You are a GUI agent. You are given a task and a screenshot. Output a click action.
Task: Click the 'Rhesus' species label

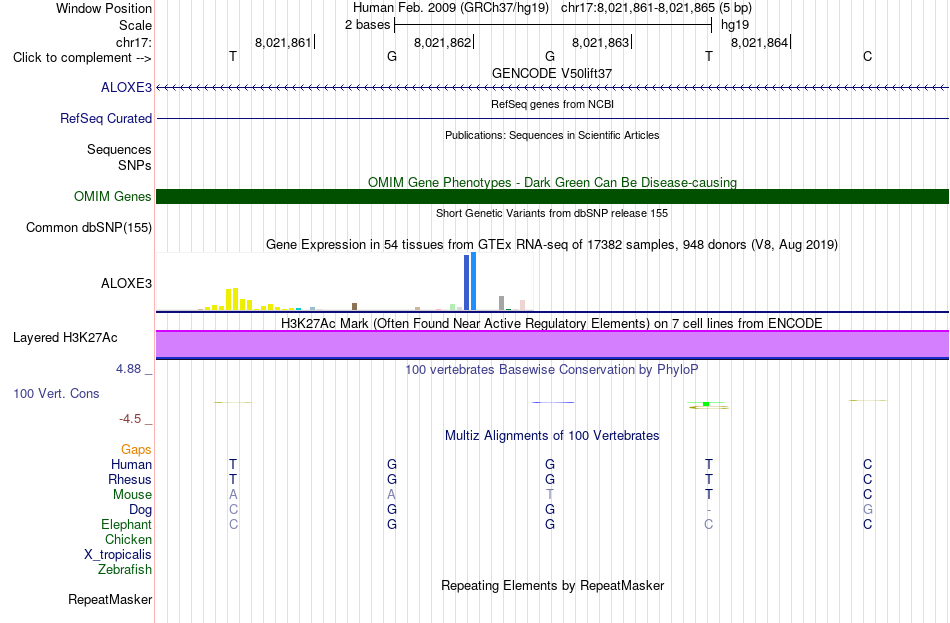[130, 479]
